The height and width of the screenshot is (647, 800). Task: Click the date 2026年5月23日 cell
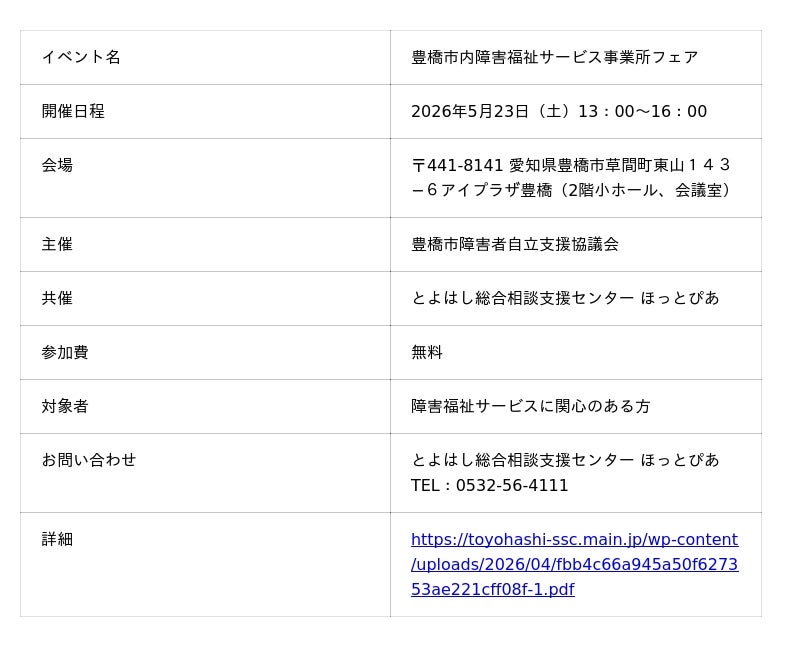pos(576,111)
